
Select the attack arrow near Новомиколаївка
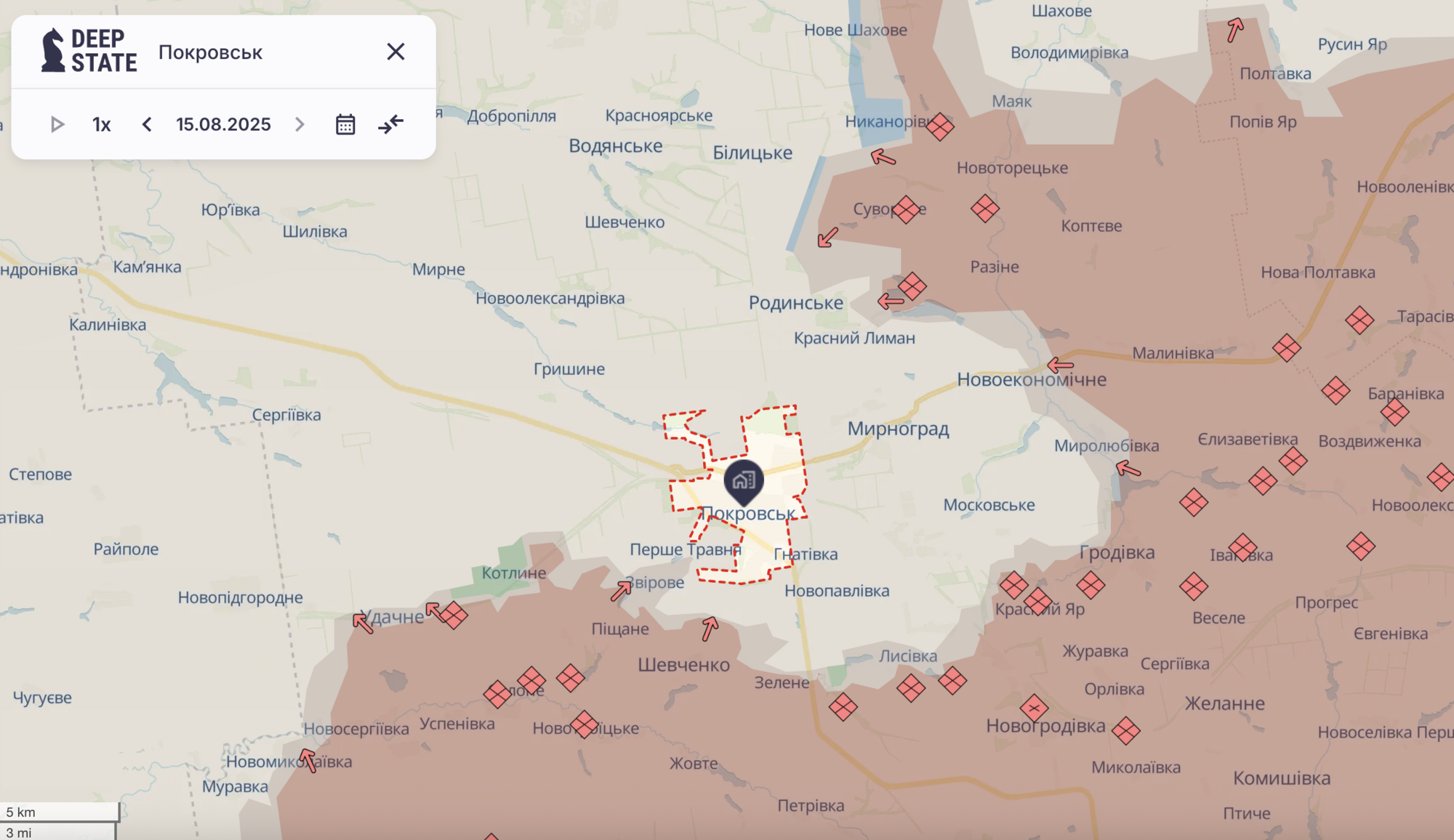(x=308, y=760)
